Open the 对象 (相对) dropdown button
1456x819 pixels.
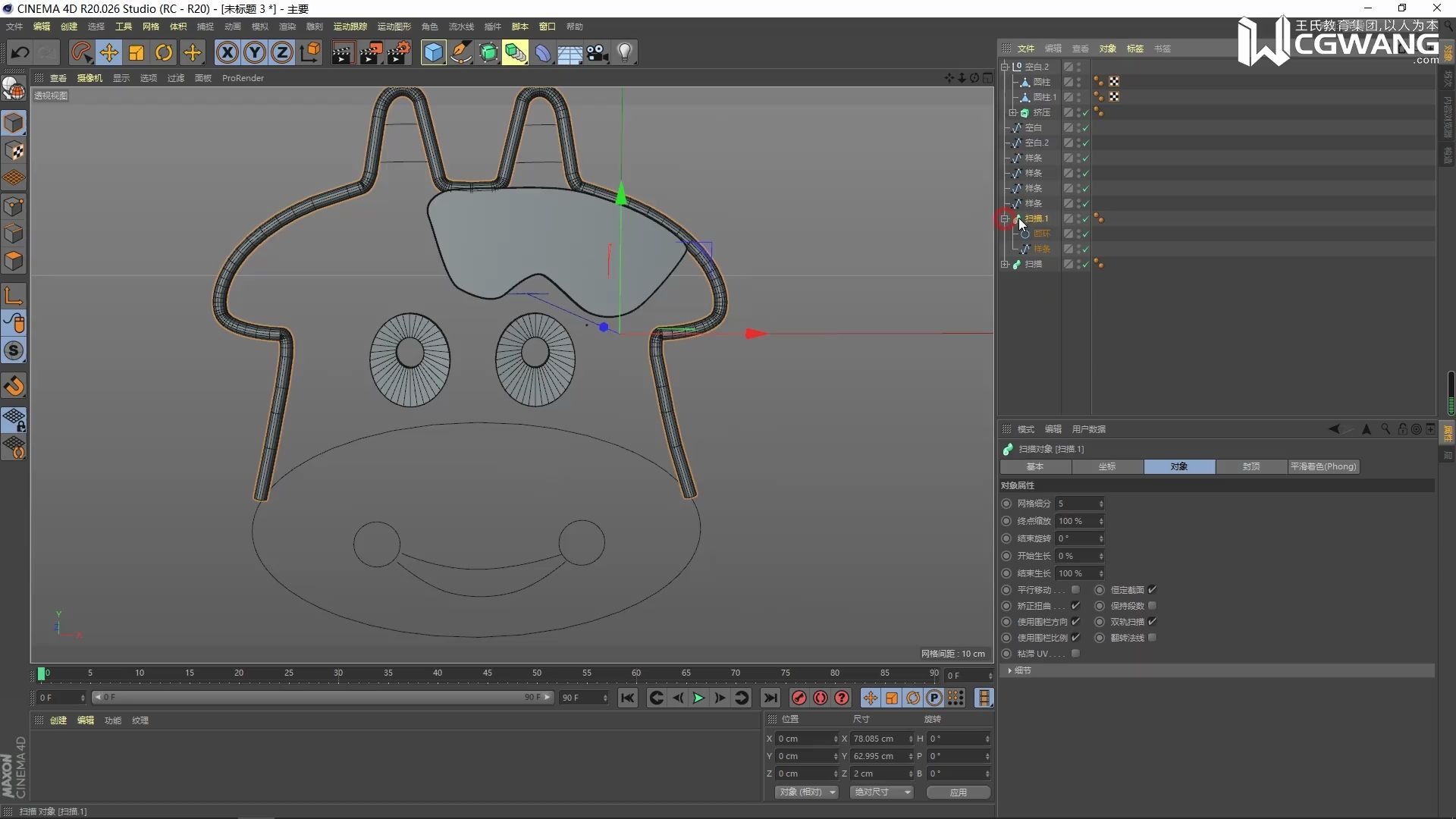pyautogui.click(x=806, y=792)
